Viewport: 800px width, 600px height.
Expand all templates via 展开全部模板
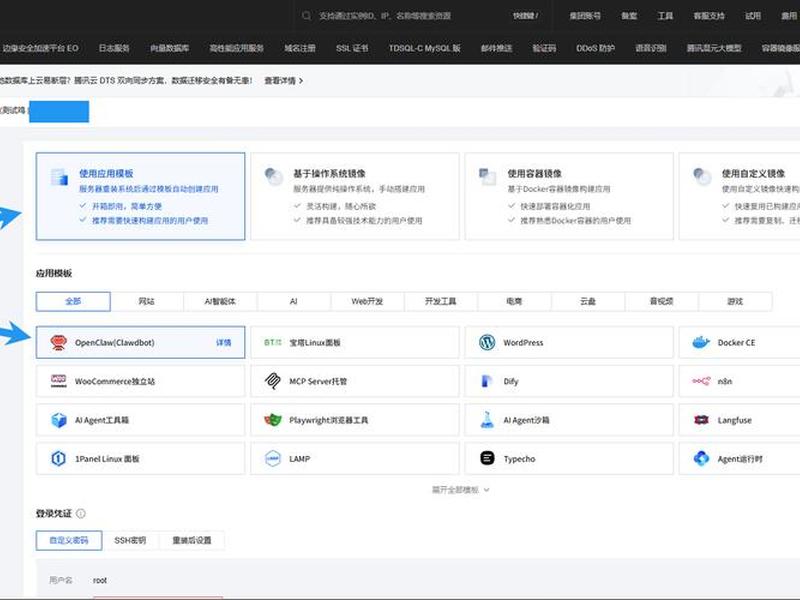[x=461, y=490]
